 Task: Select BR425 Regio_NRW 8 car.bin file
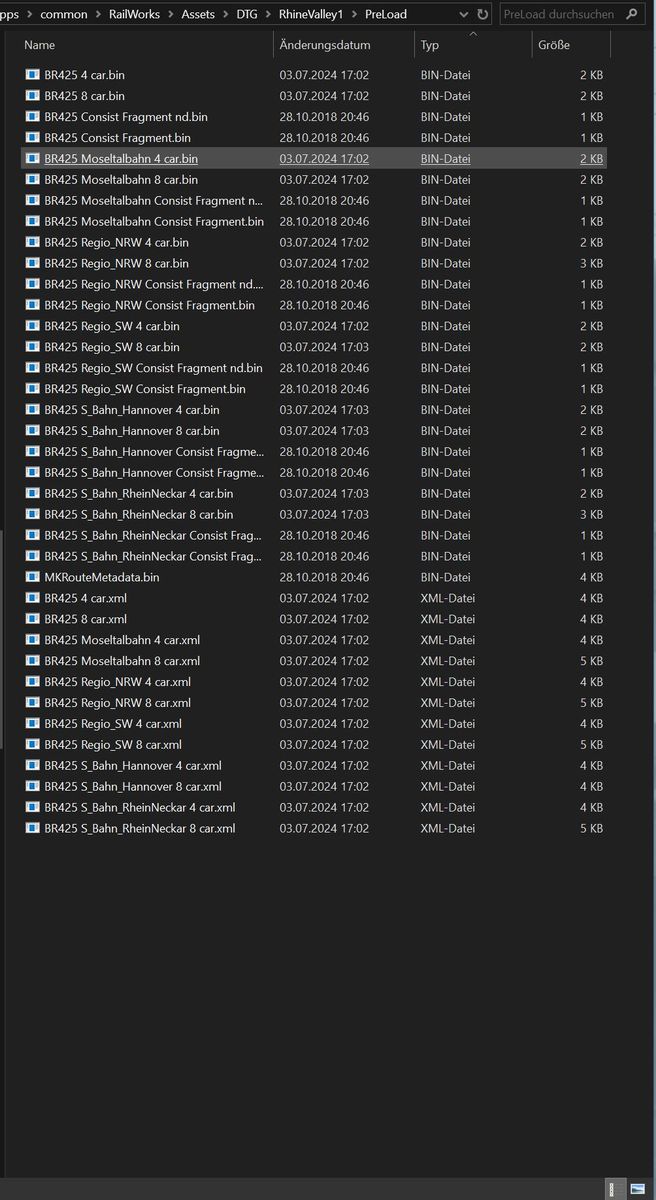(x=313, y=263)
